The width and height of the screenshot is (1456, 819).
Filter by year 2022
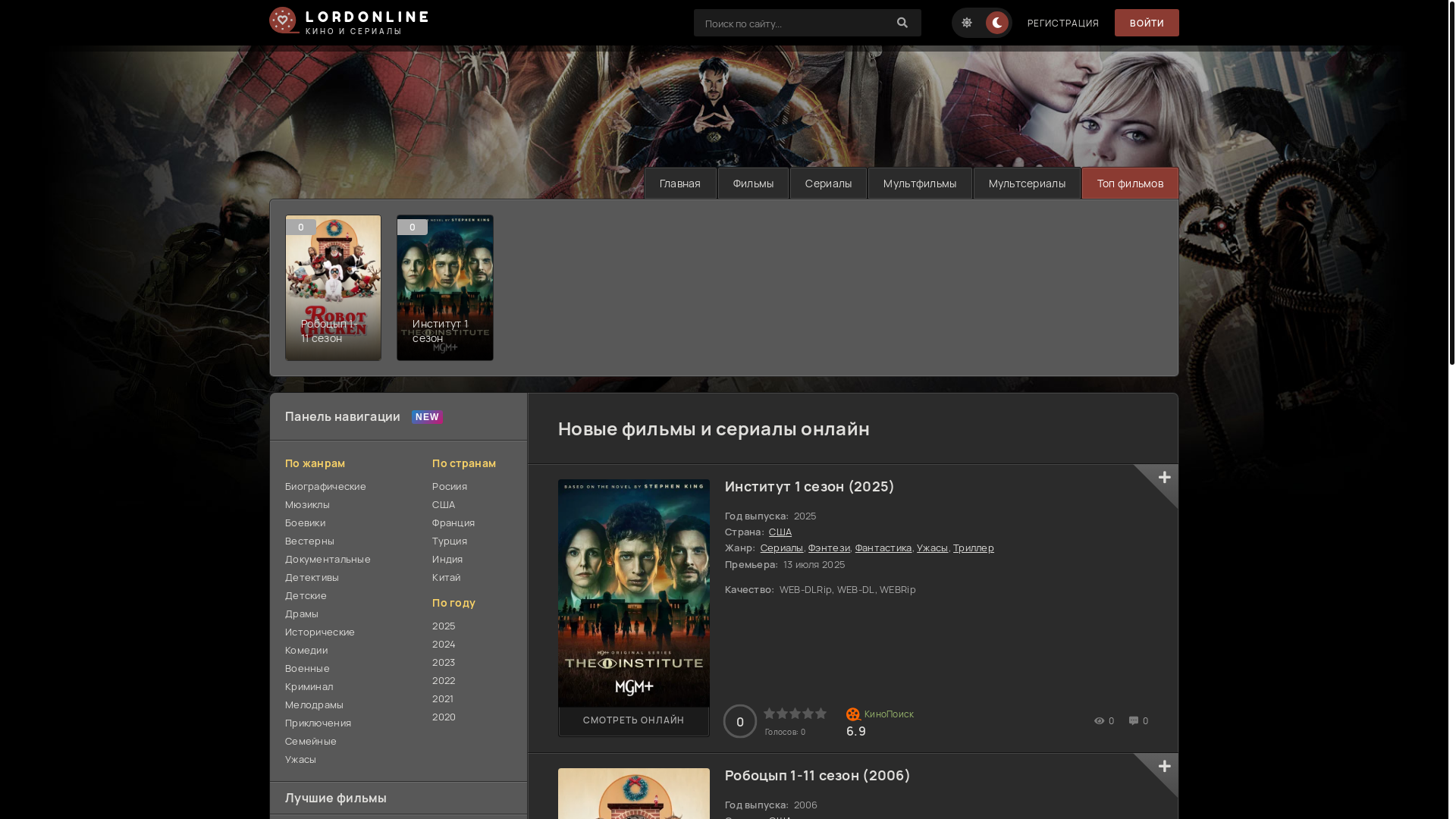[444, 680]
